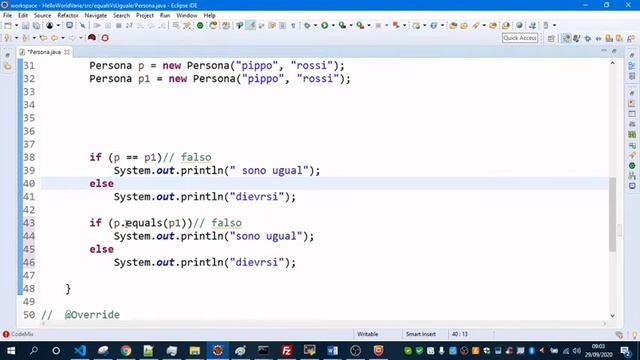Click the Save toolbar icon

[25, 25]
